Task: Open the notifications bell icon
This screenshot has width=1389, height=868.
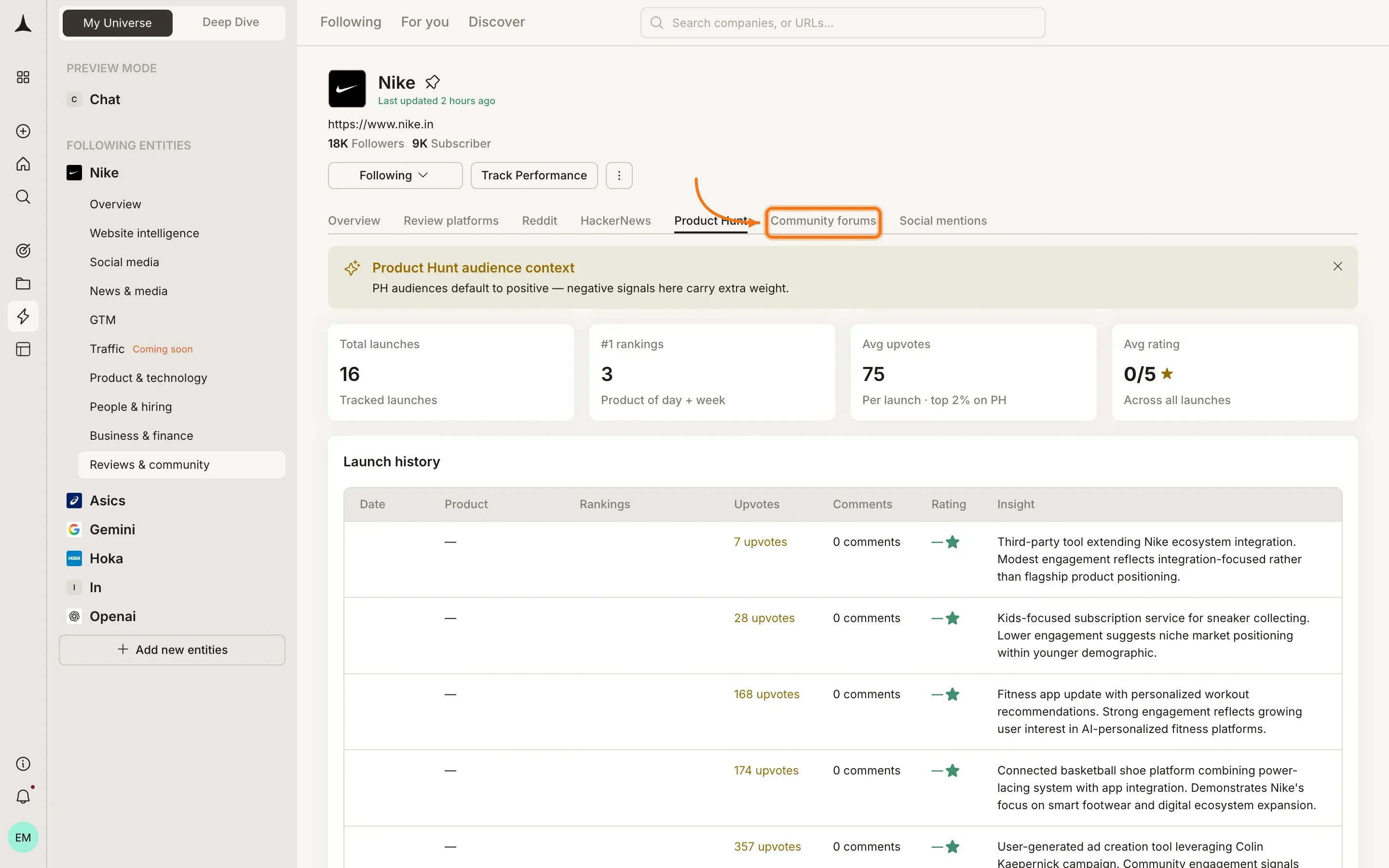Action: [23, 796]
